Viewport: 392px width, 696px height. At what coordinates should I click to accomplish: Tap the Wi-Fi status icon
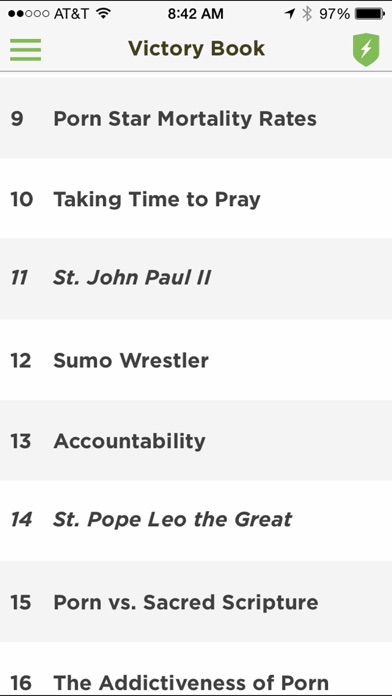tap(103, 14)
